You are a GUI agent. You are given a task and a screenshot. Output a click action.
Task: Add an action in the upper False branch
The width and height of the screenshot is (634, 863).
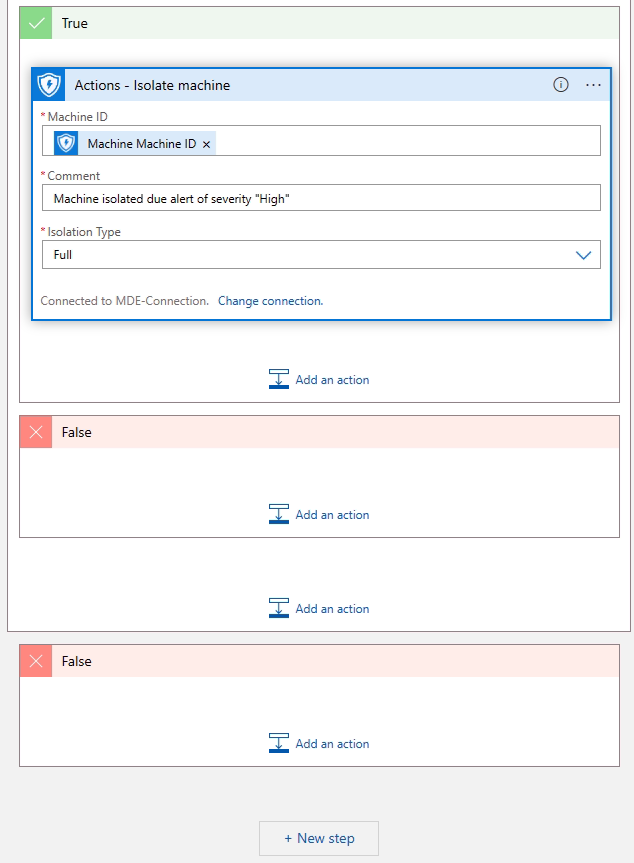click(319, 515)
